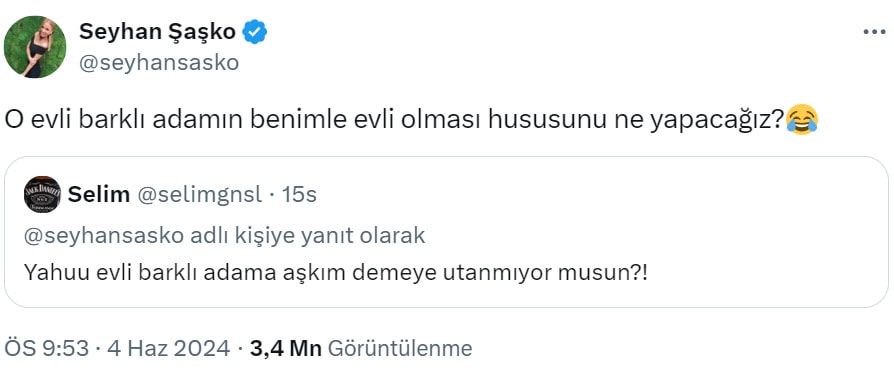Click the @seyhansasko handle under name
The width and height of the screenshot is (894, 375).
tap(159, 63)
